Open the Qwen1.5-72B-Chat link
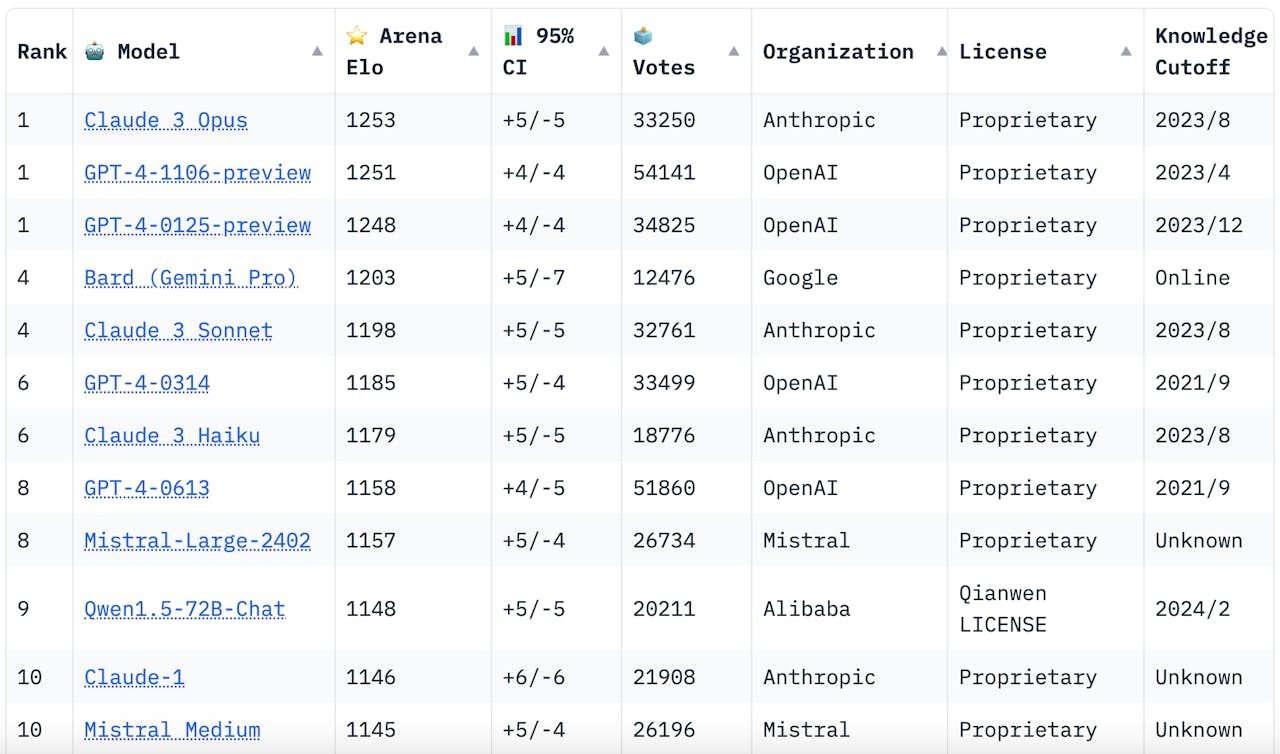Image resolution: width=1280 pixels, height=754 pixels. point(185,608)
